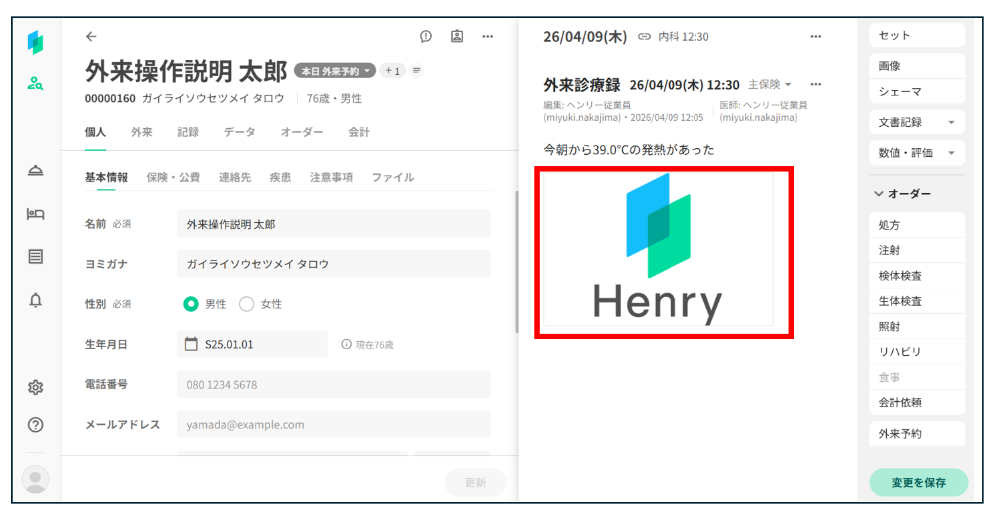The height and width of the screenshot is (508, 992).
Task: Open the reception bell-tray sidebar icon
Action: pos(35,171)
